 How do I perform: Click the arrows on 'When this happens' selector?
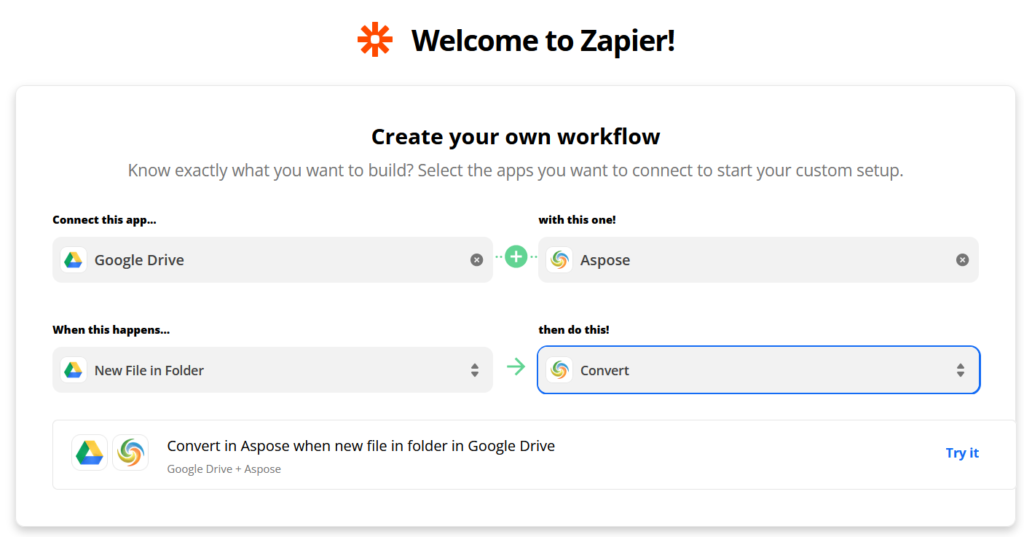pos(475,370)
